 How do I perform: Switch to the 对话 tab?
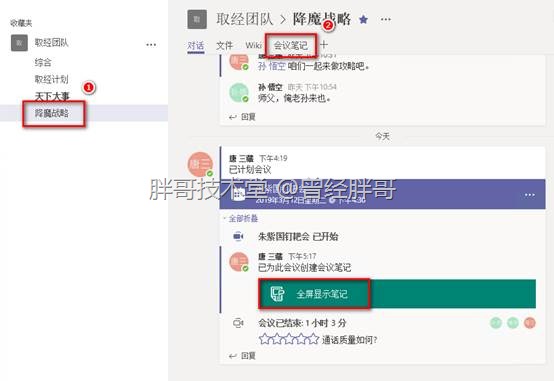(x=196, y=46)
